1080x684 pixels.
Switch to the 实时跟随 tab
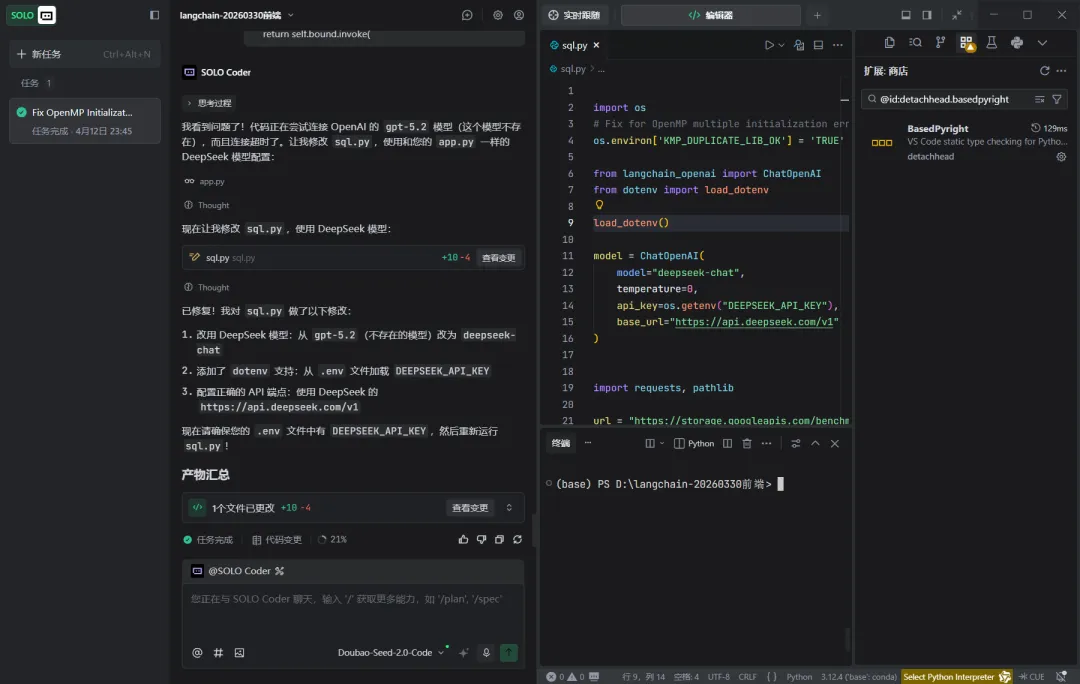(574, 15)
